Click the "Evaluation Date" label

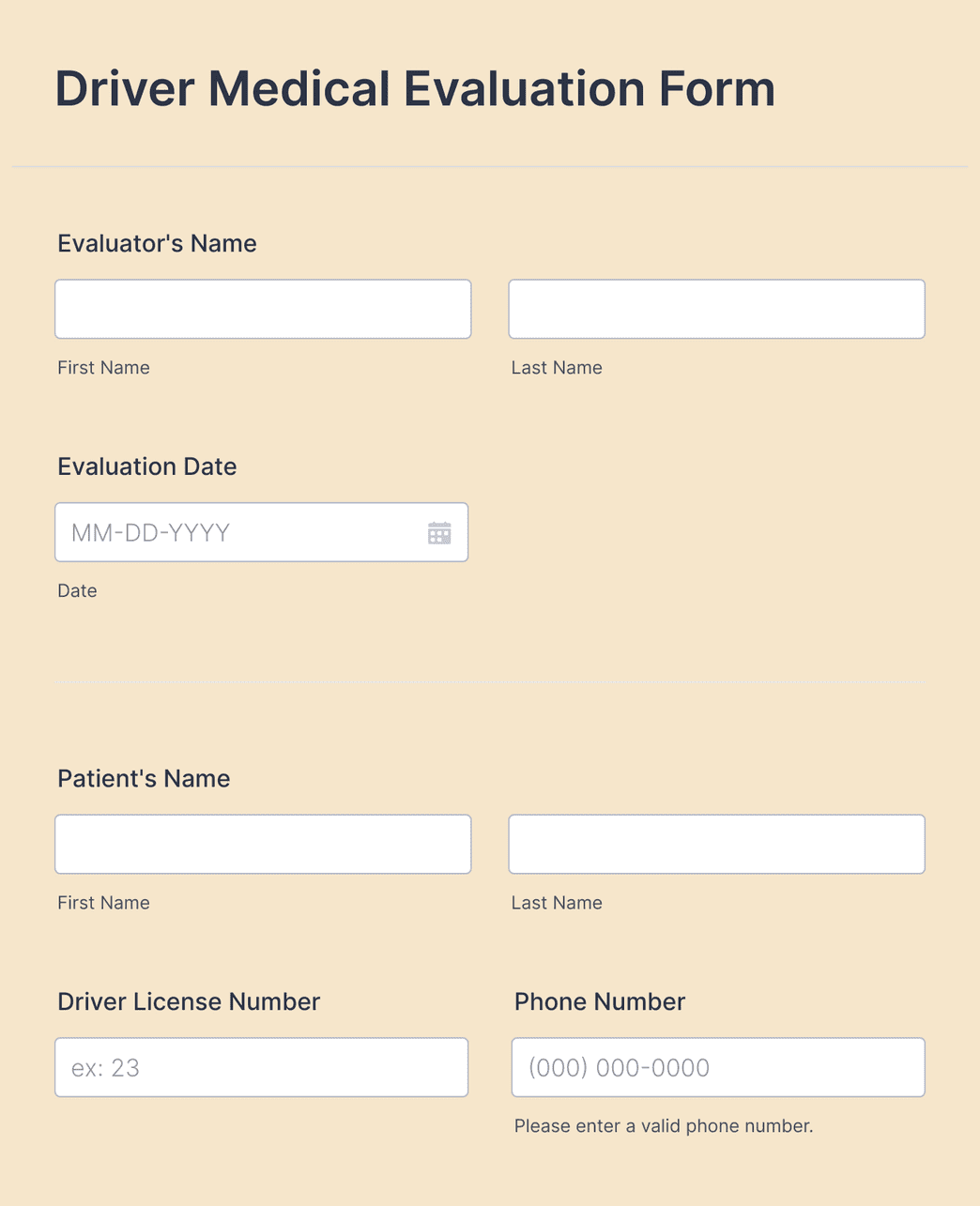pos(146,467)
